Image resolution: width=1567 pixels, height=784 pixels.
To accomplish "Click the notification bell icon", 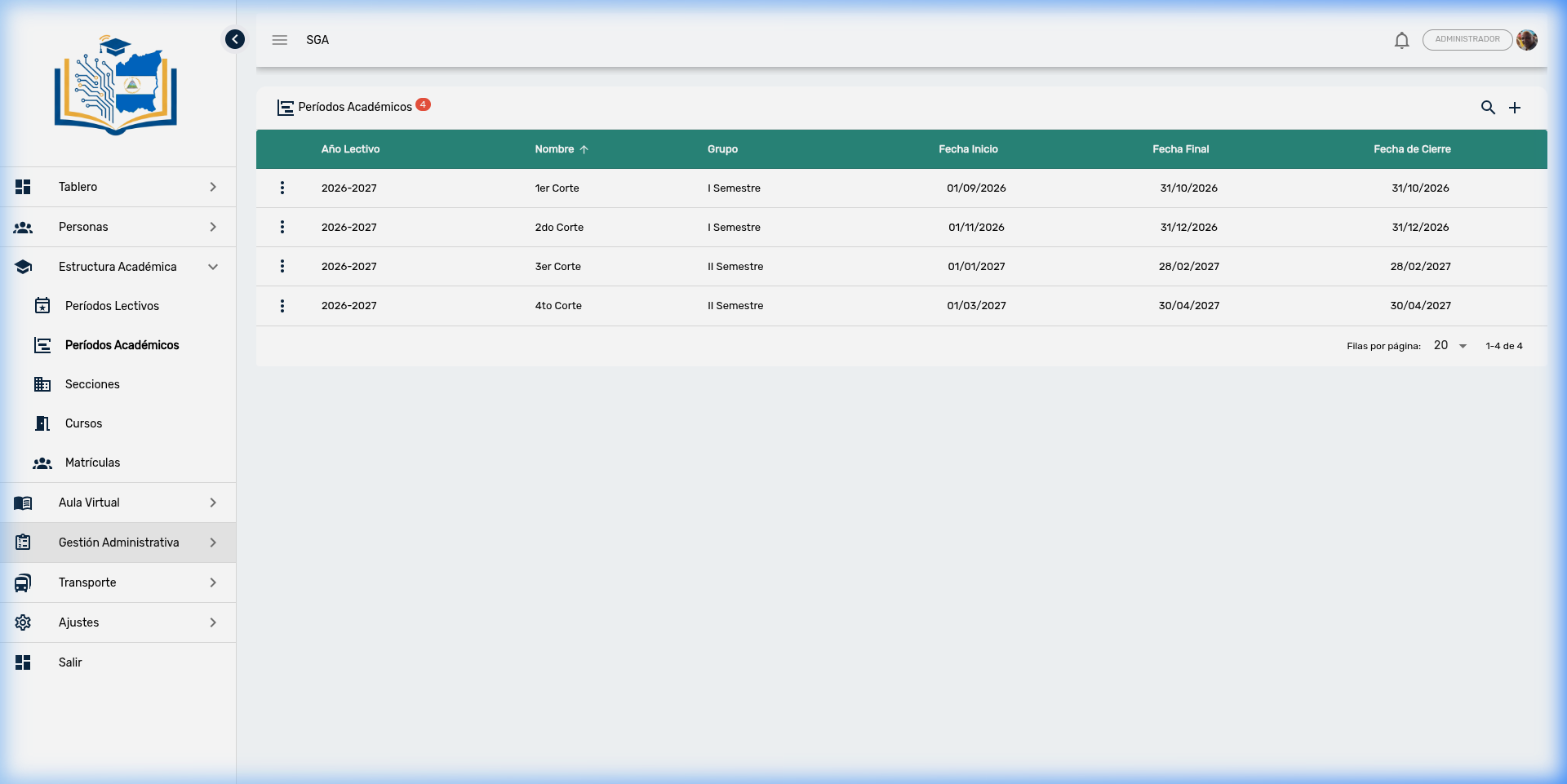I will click(x=1401, y=40).
